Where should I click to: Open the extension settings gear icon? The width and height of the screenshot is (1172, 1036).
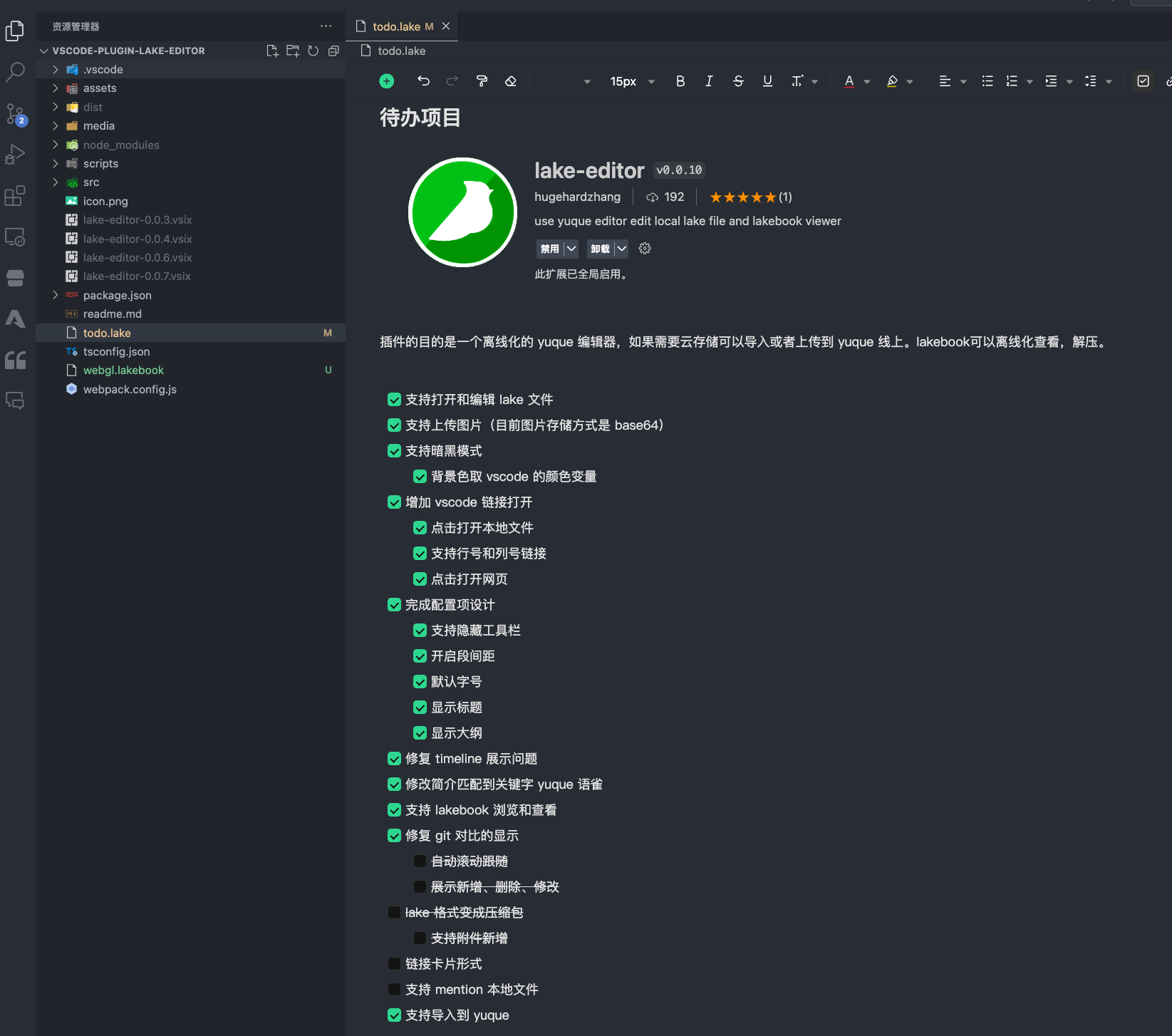645,248
